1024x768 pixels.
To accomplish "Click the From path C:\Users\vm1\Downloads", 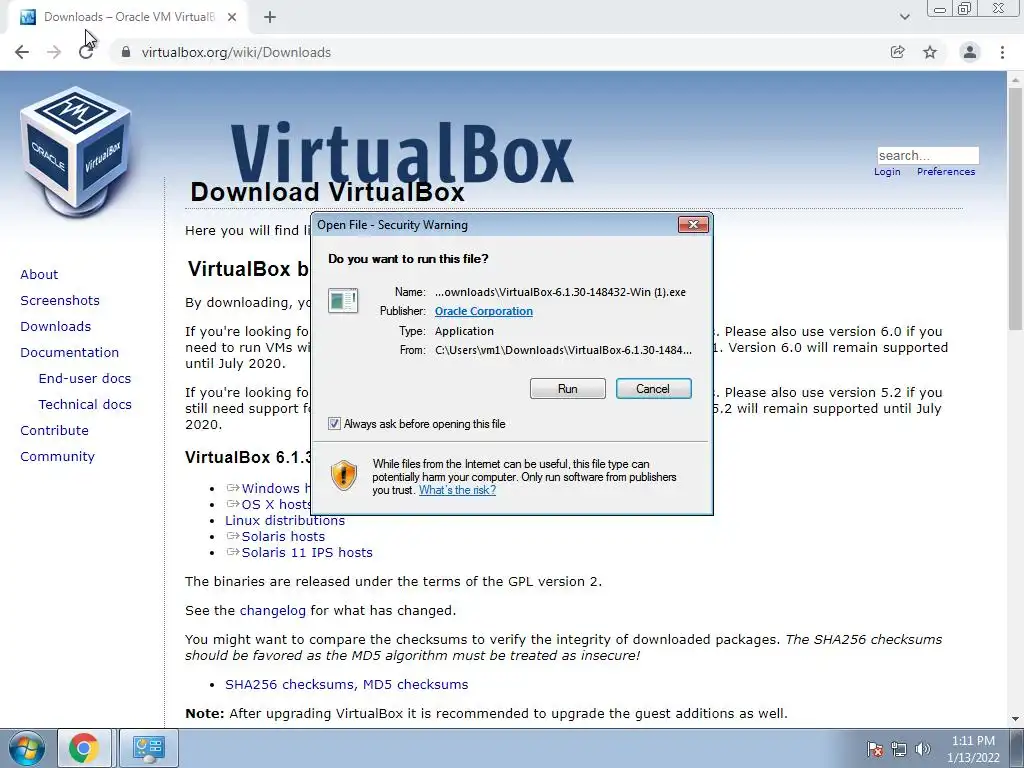I will (x=563, y=350).
